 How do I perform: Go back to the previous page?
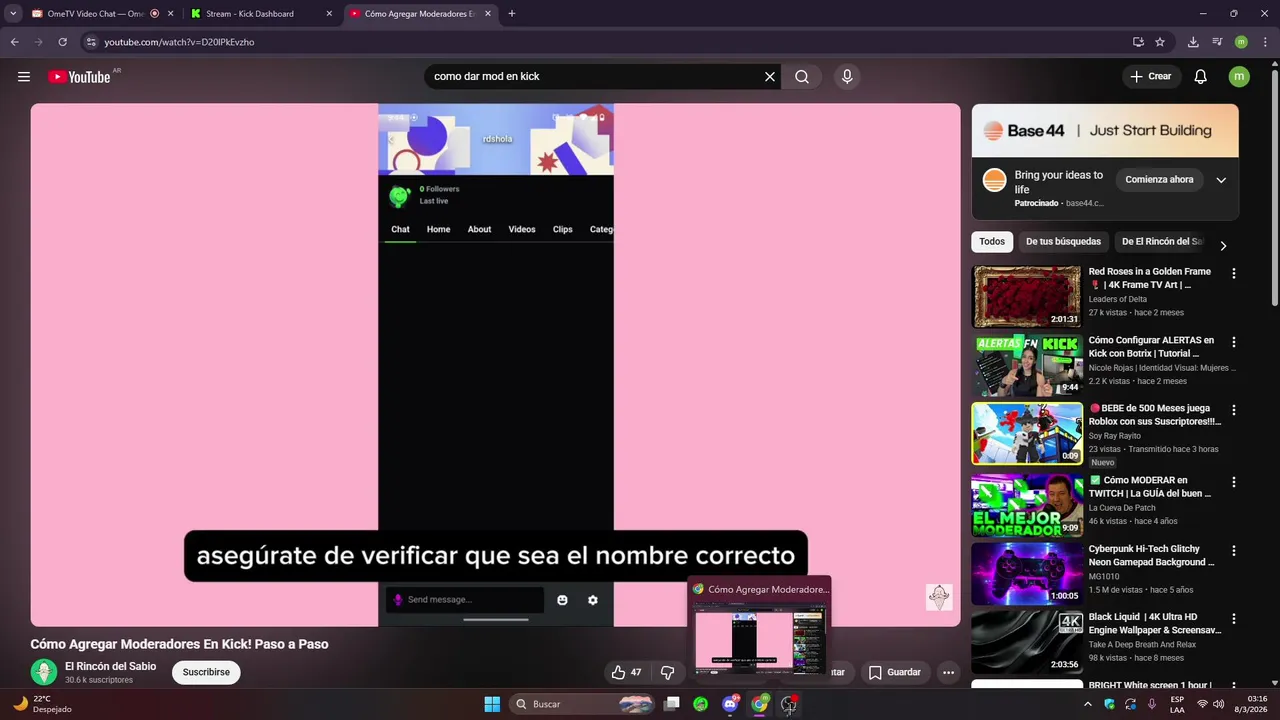coord(14,42)
